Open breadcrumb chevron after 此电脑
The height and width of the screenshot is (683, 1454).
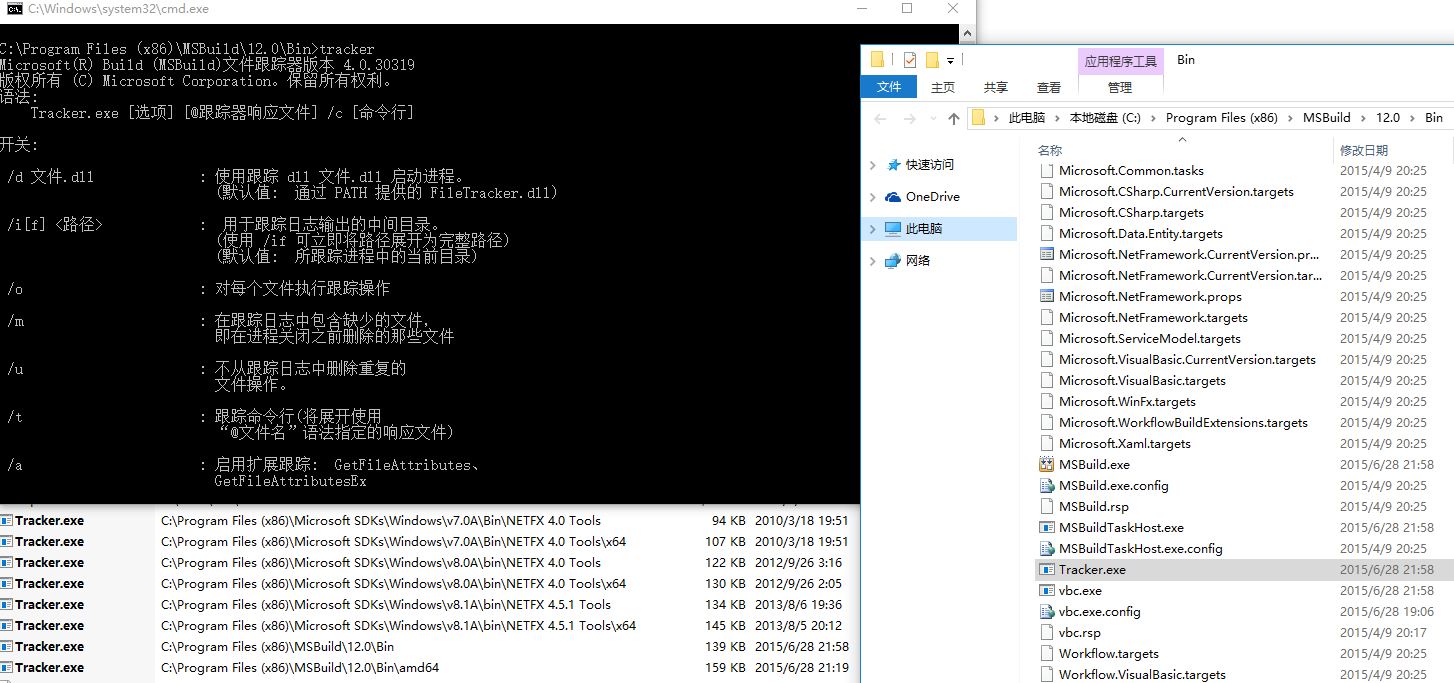[1057, 118]
